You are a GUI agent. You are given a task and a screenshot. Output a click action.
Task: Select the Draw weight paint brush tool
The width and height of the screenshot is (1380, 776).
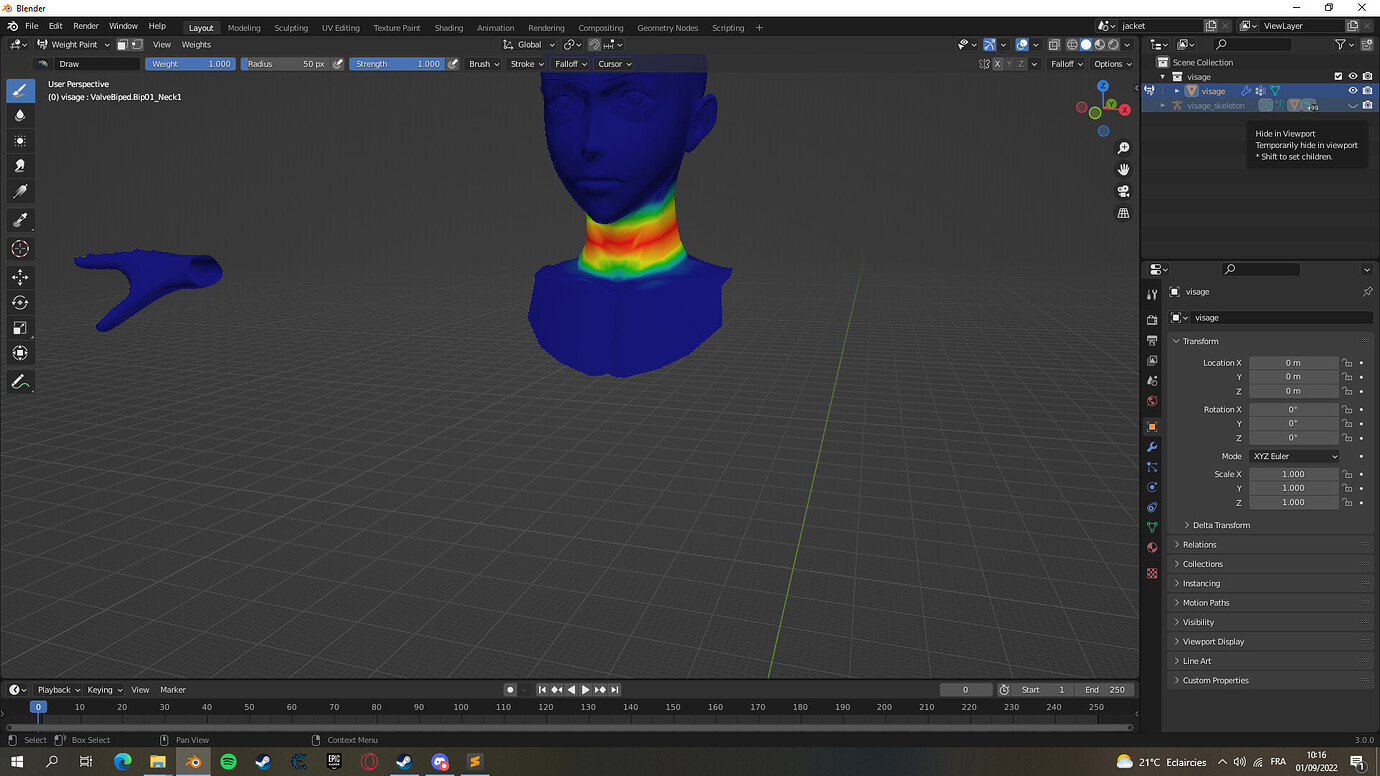click(20, 91)
